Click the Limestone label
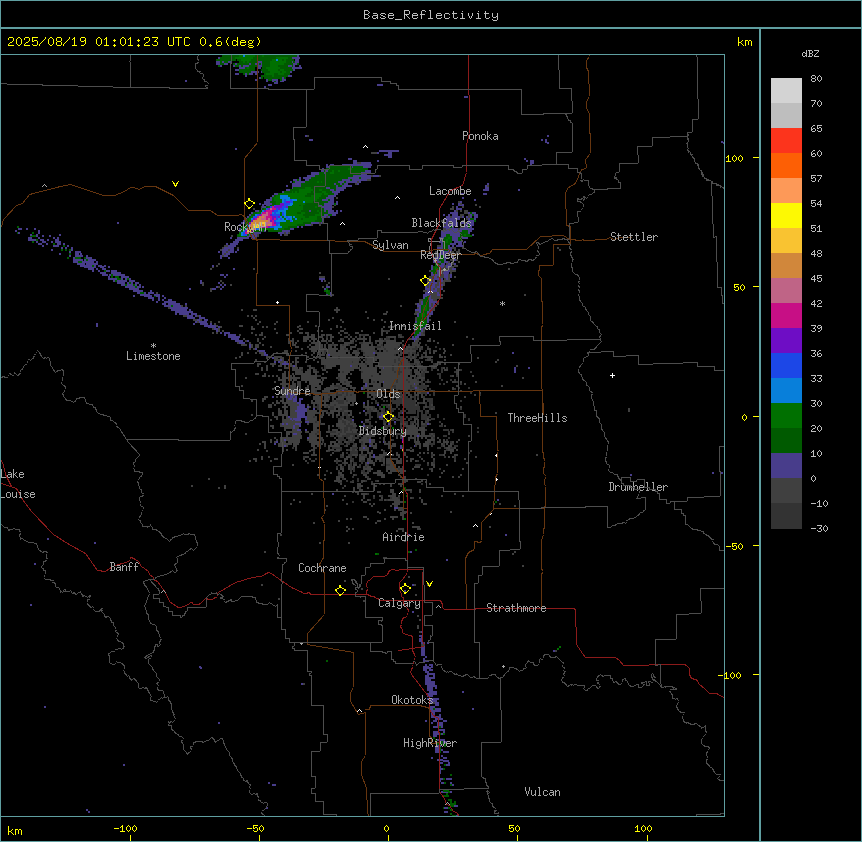 [x=153, y=356]
